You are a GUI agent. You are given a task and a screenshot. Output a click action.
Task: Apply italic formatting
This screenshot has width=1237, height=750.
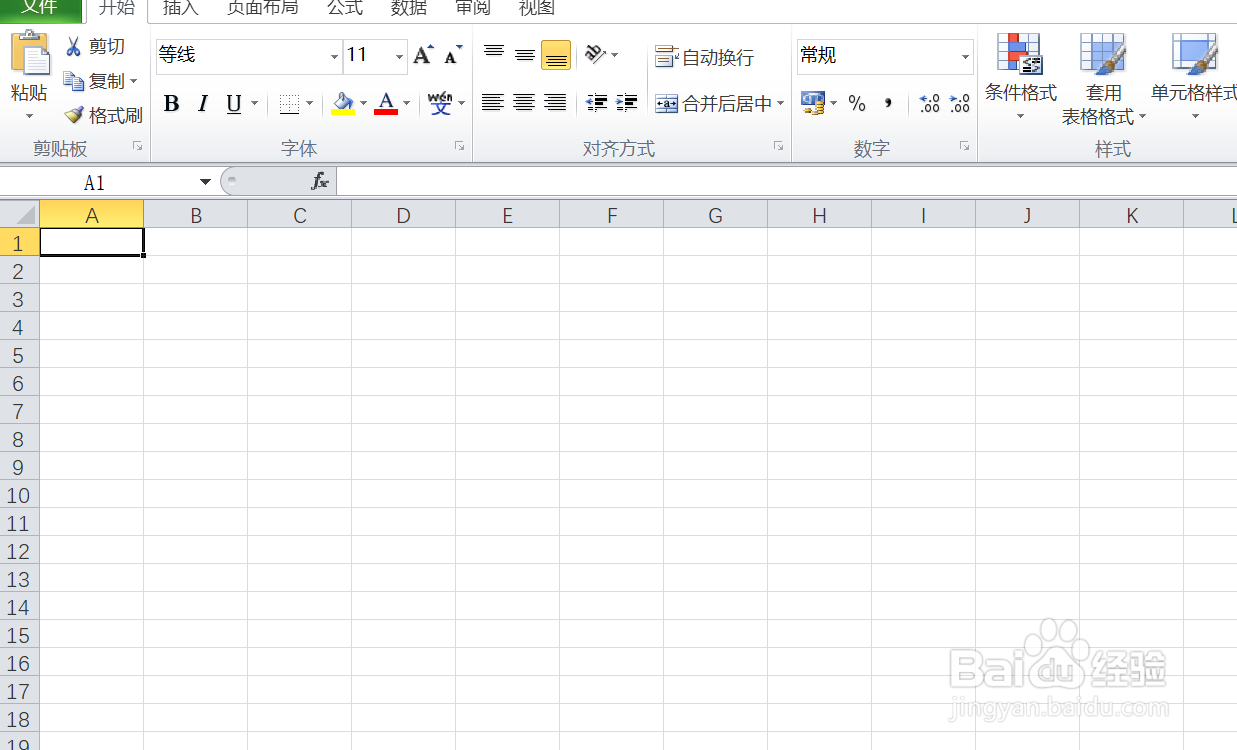pos(202,103)
